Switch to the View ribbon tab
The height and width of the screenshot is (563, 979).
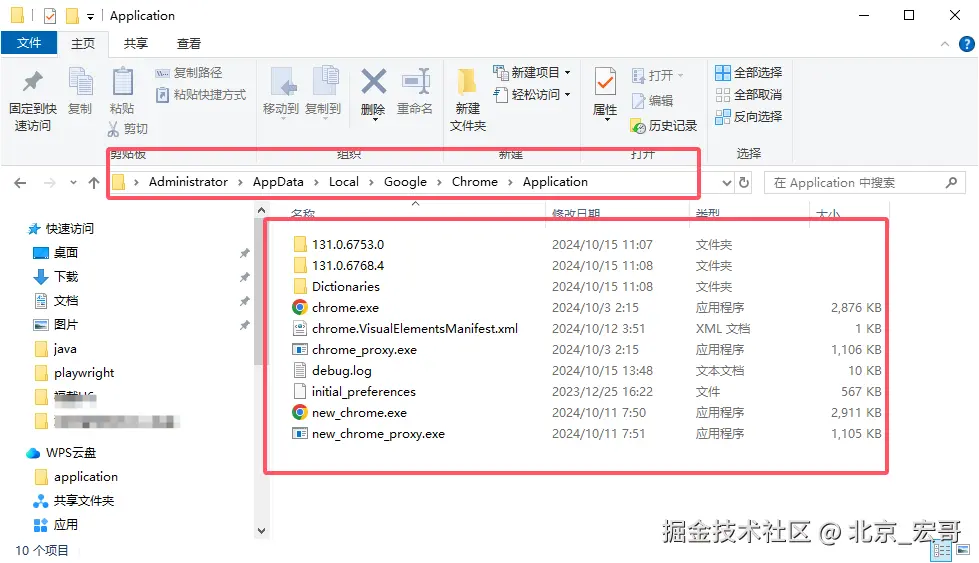click(189, 43)
